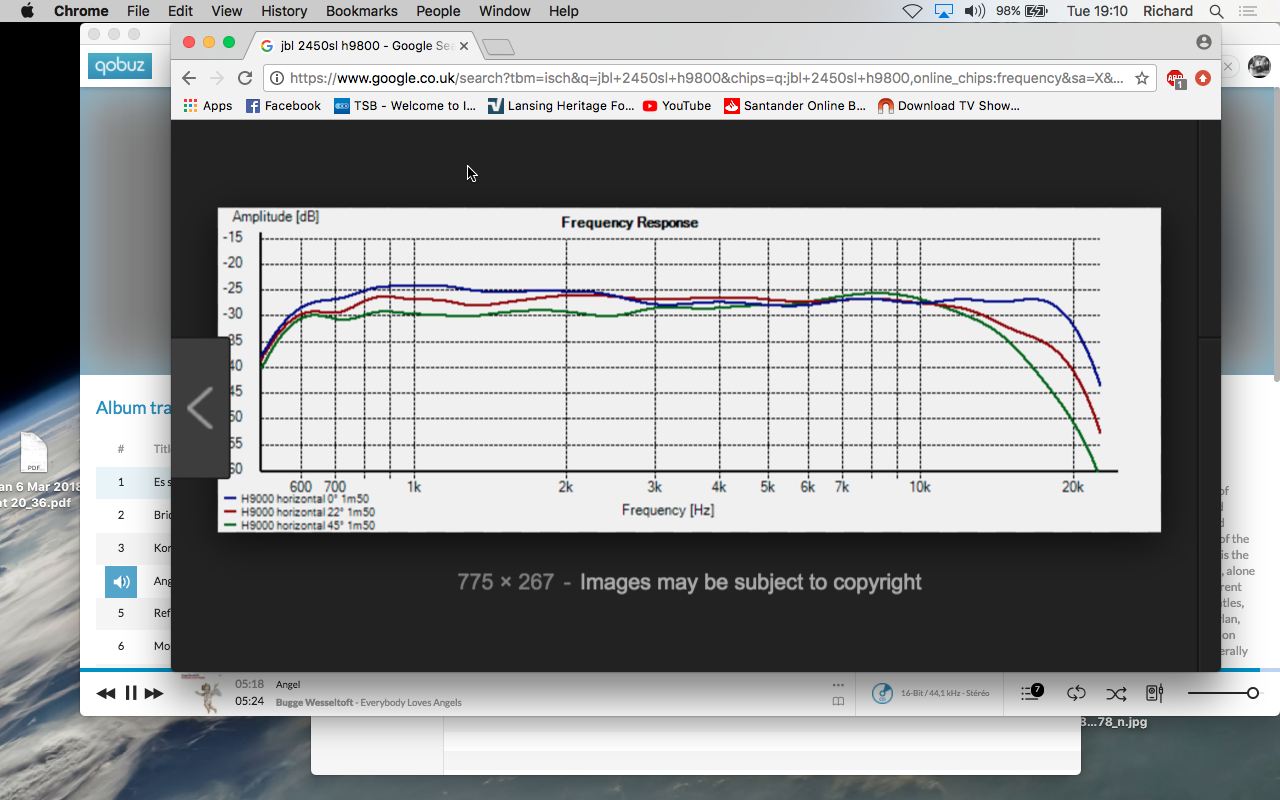1280x800 pixels.
Task: Open the People menu
Action: 438,11
